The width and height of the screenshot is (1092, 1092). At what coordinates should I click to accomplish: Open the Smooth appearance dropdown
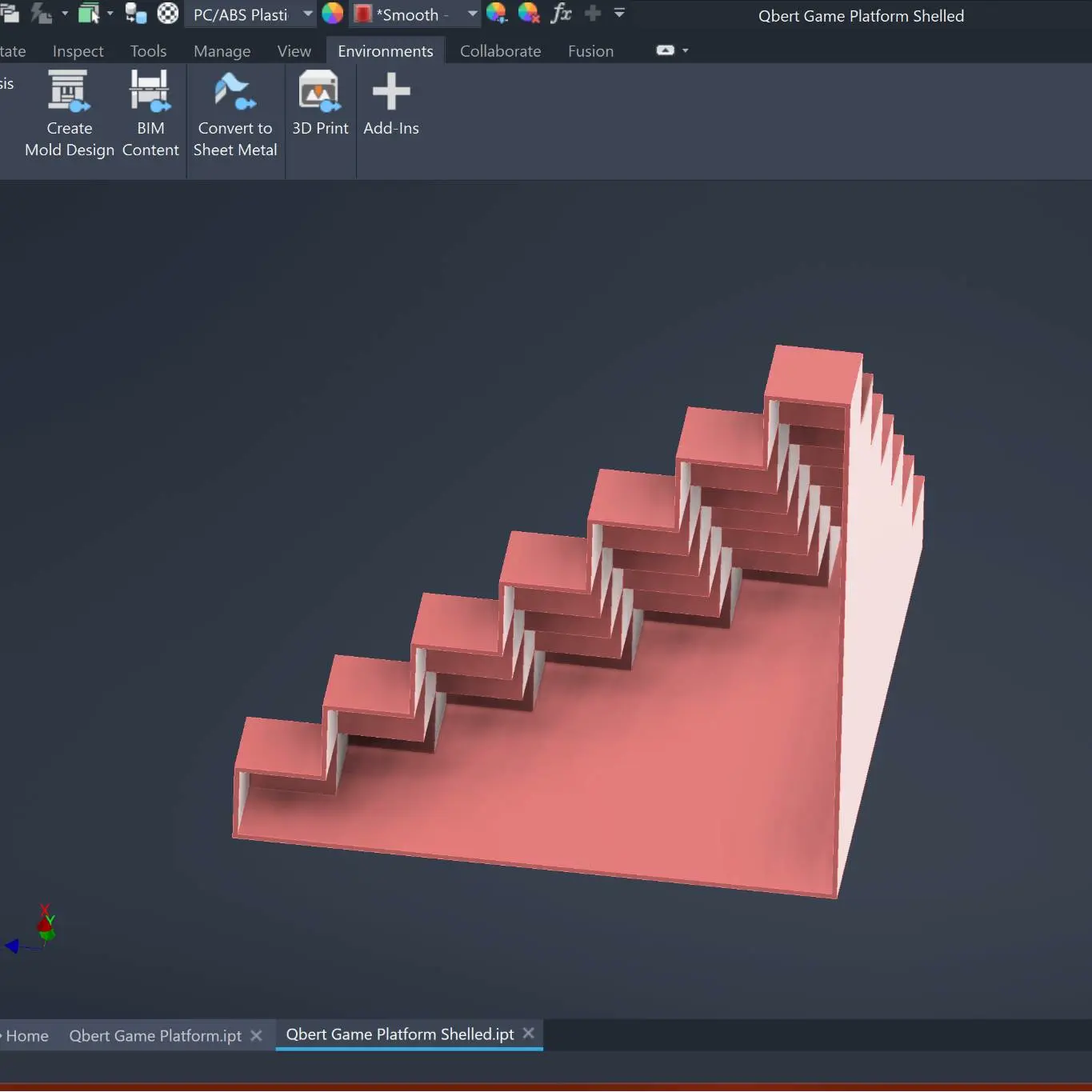472,14
